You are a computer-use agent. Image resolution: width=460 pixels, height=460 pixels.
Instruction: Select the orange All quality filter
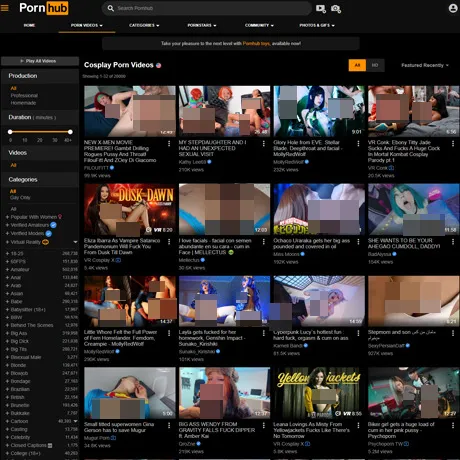click(357, 65)
